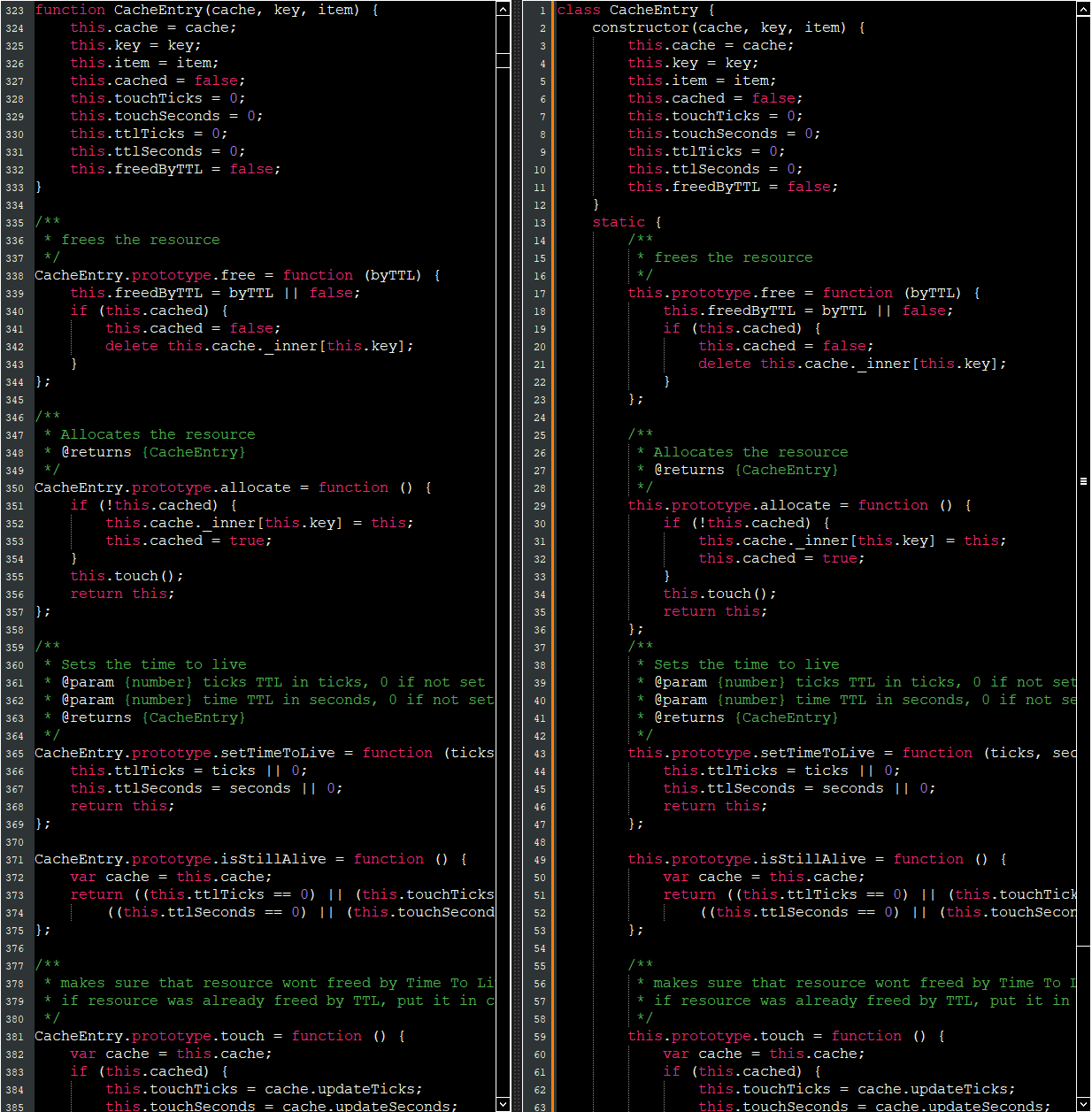The image size is (1092, 1112).
Task: Click line number 323 in left gutter
Action: point(15,11)
